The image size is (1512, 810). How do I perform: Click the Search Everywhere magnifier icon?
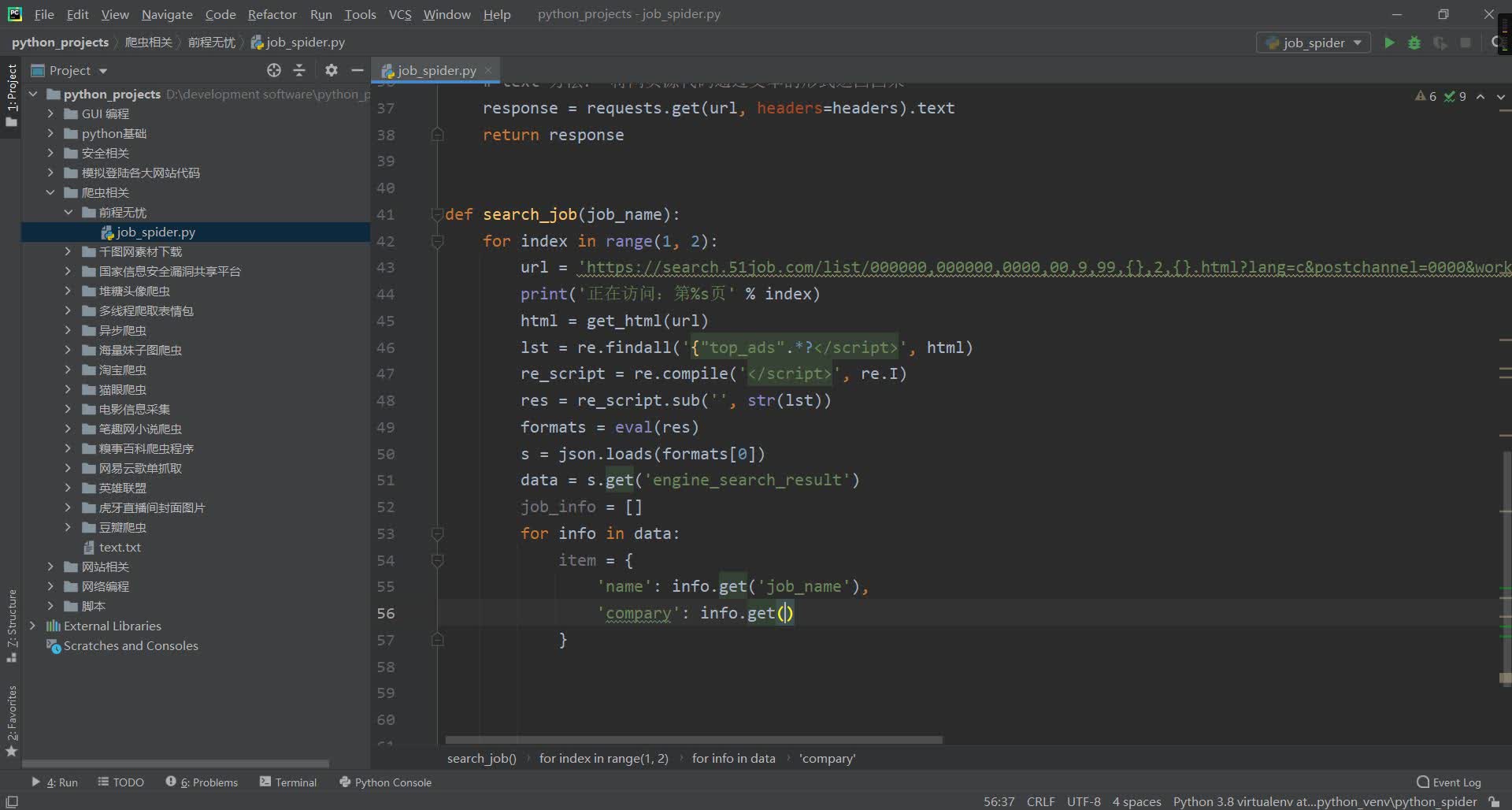(1497, 43)
